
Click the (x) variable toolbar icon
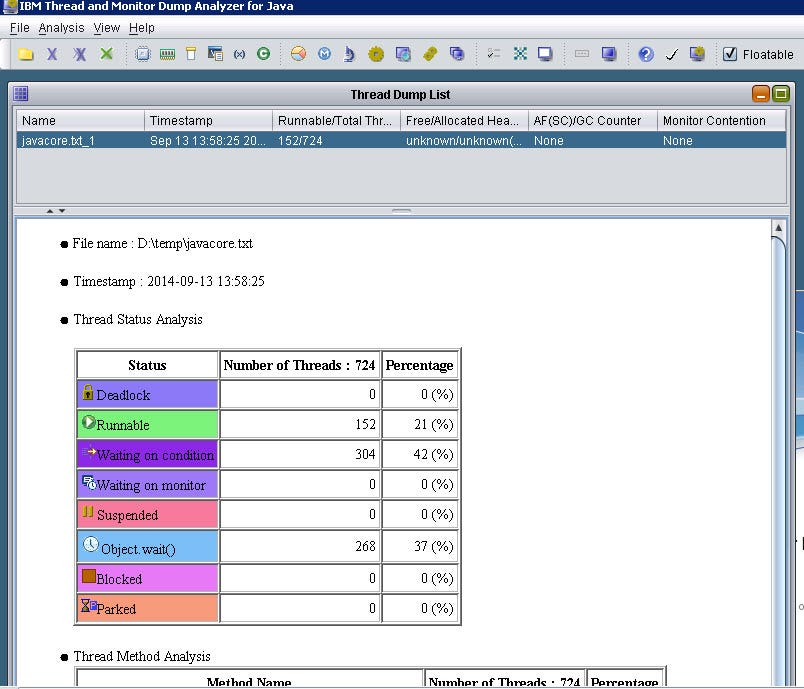240,54
